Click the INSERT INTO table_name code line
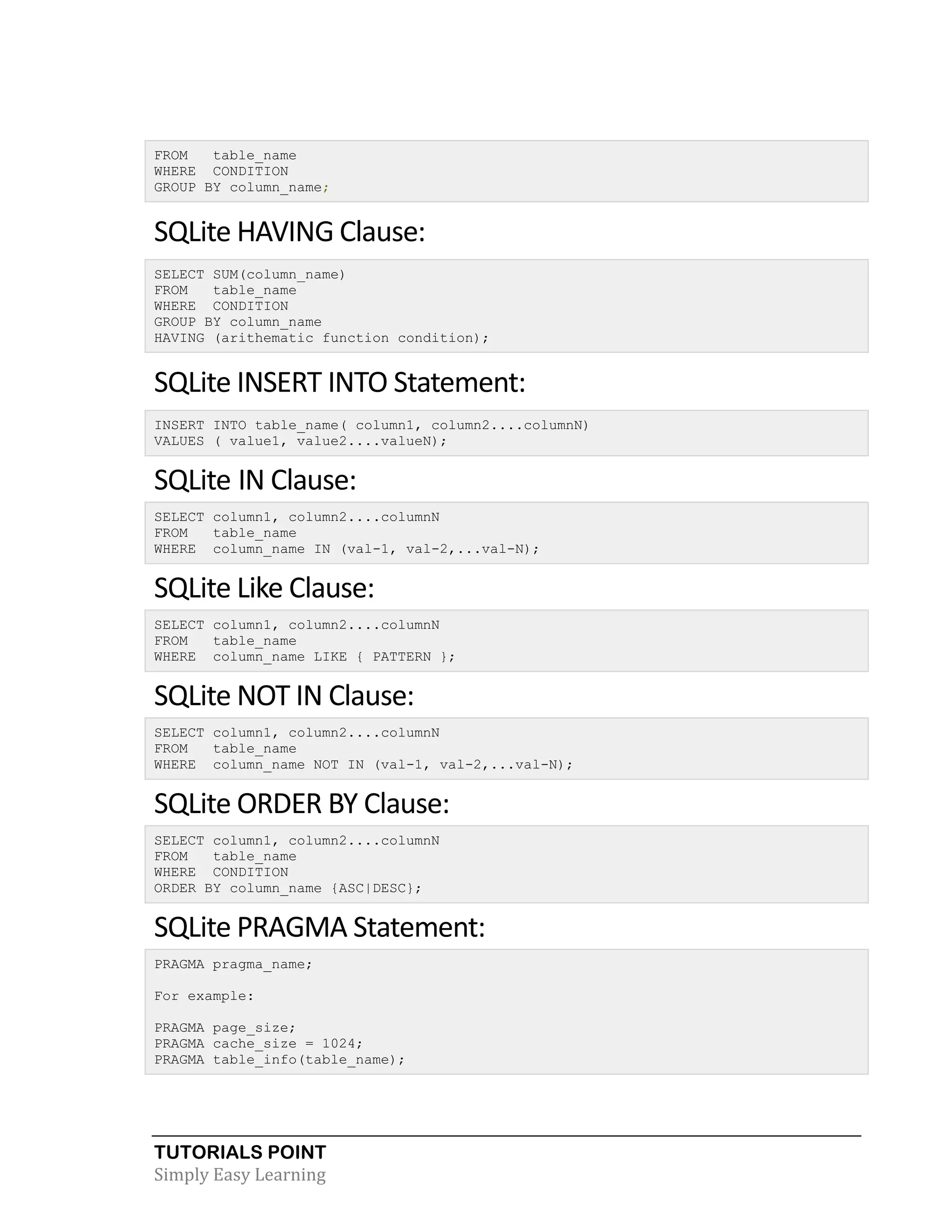 pyautogui.click(x=371, y=425)
